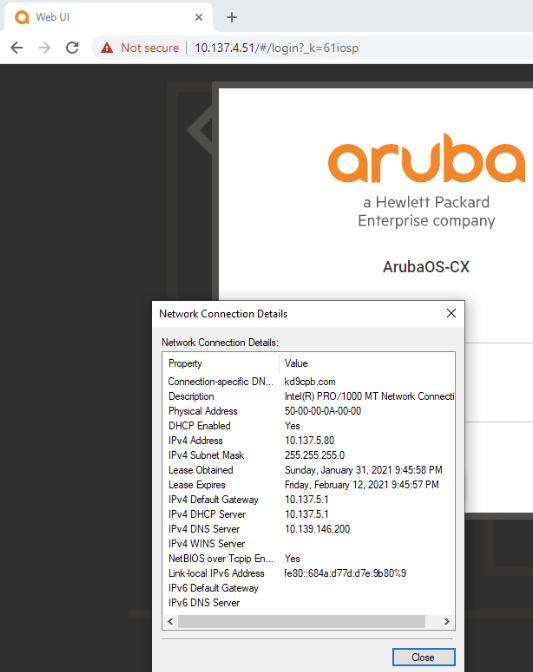The image size is (533, 672).
Task: Click the browser forward arrow
Action: pos(44,47)
